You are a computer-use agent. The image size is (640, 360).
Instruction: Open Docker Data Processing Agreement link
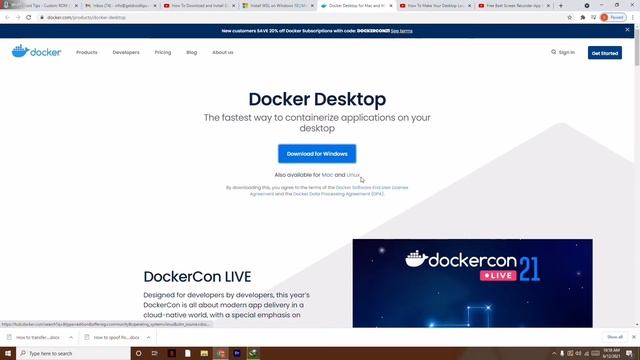[338, 194]
